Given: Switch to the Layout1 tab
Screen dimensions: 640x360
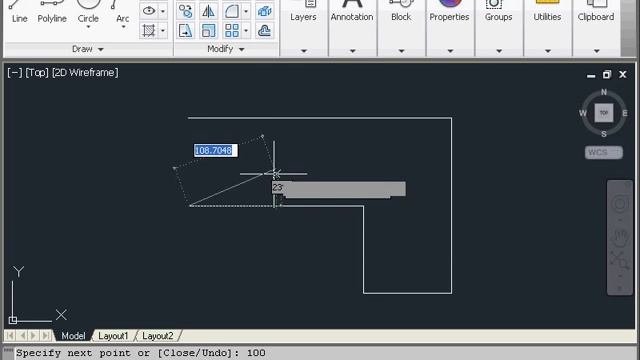Looking at the screenshot, I should pos(113,336).
